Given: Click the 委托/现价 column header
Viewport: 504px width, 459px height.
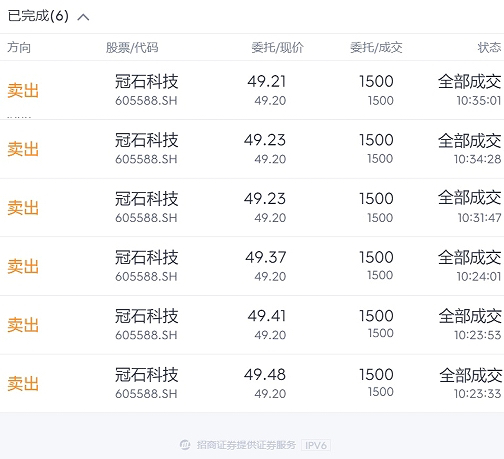Looking at the screenshot, I should tap(277, 48).
